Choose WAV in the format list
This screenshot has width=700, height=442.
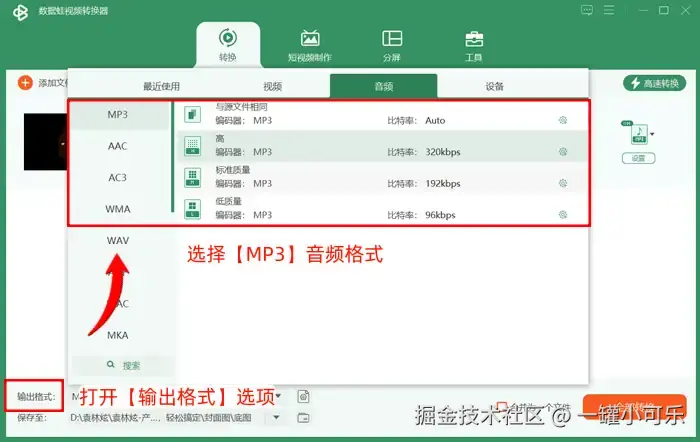point(117,240)
